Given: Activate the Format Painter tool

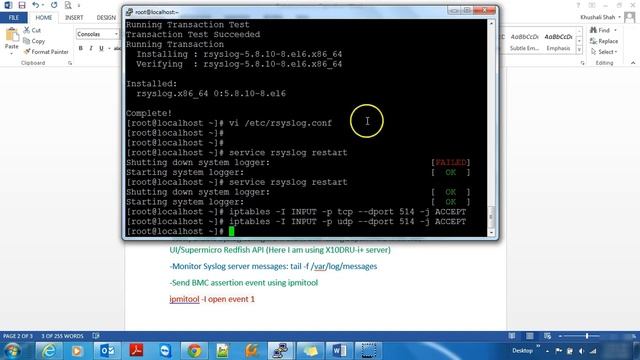Looking at the screenshot, I should [x=46, y=52].
